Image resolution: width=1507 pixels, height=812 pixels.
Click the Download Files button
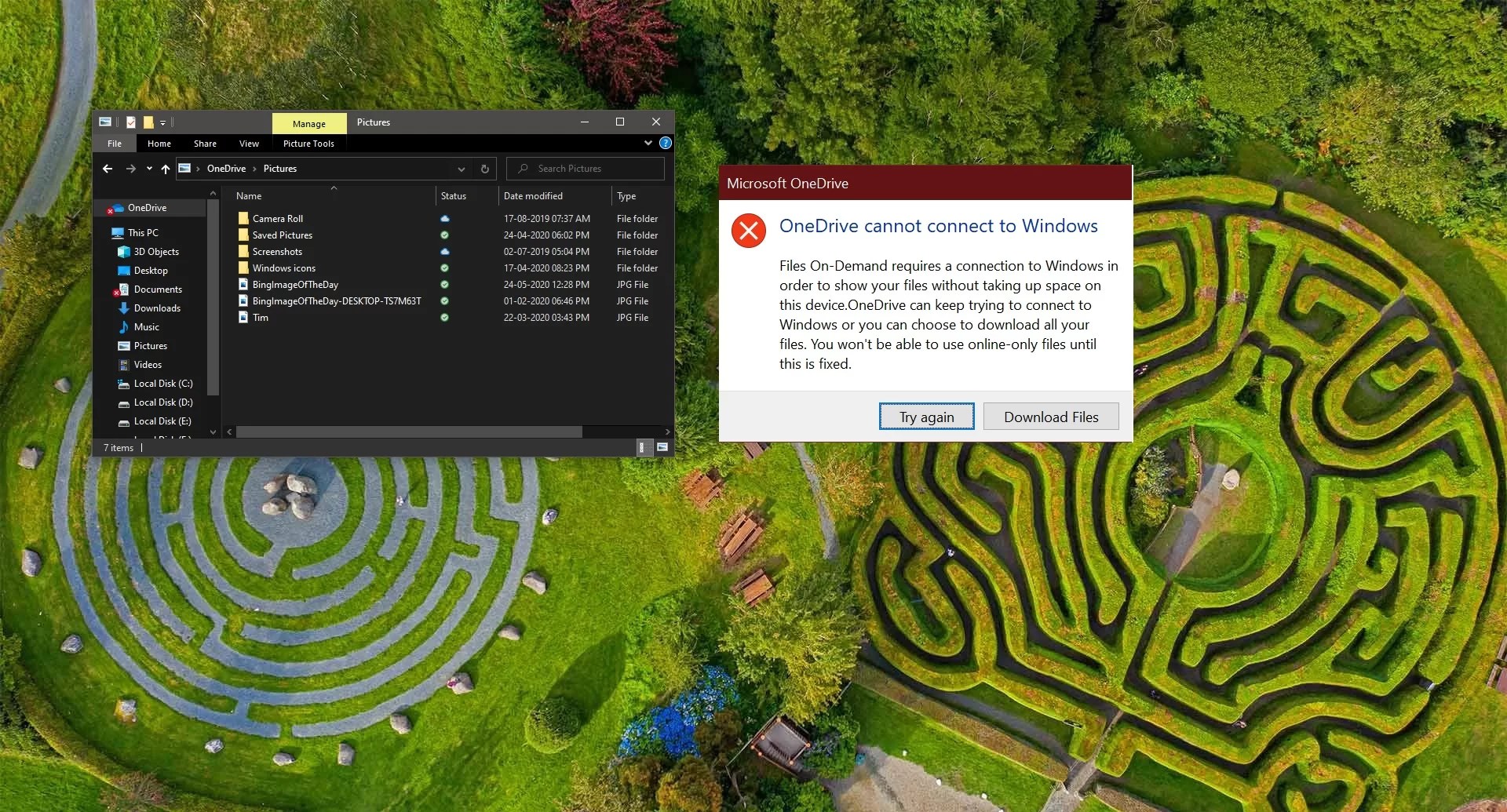[x=1050, y=417]
